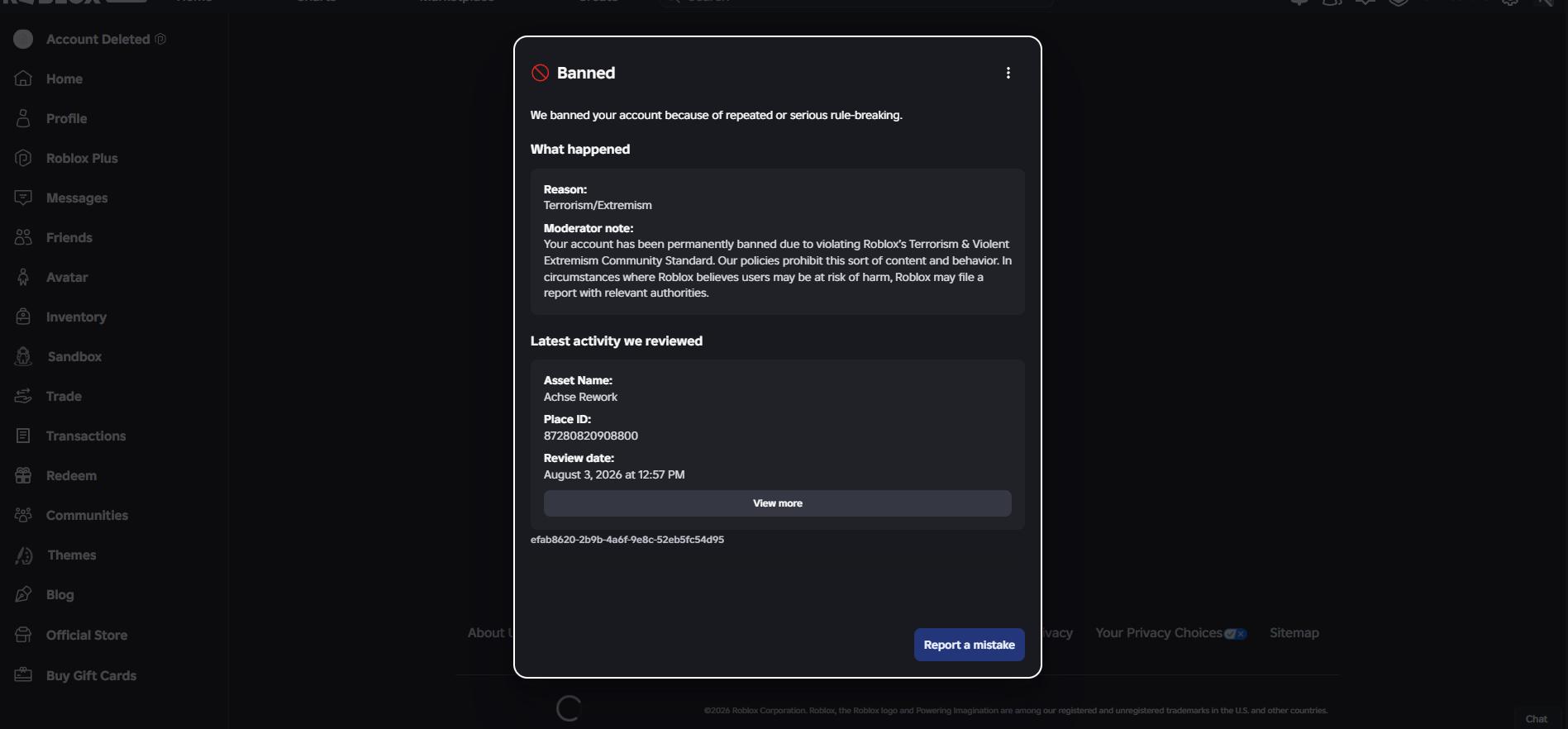Open the Sitemap footer link

click(x=1294, y=633)
